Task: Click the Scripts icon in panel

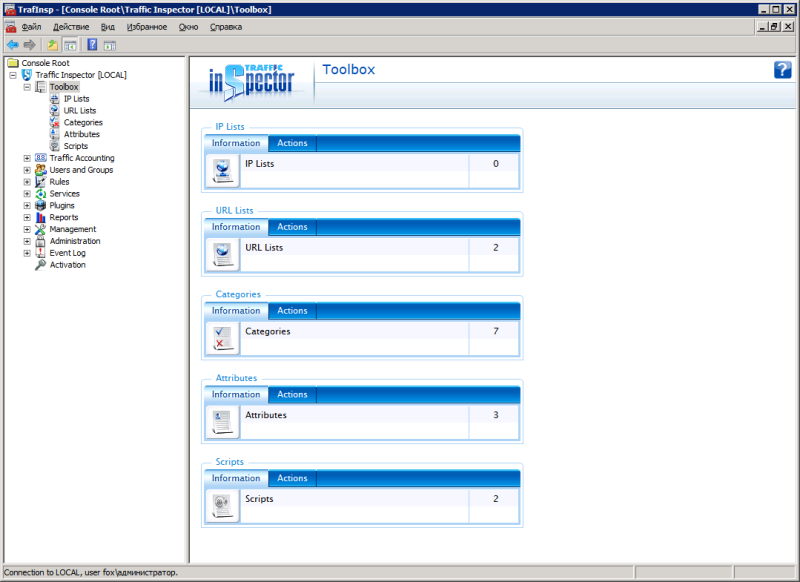Action: [222, 505]
